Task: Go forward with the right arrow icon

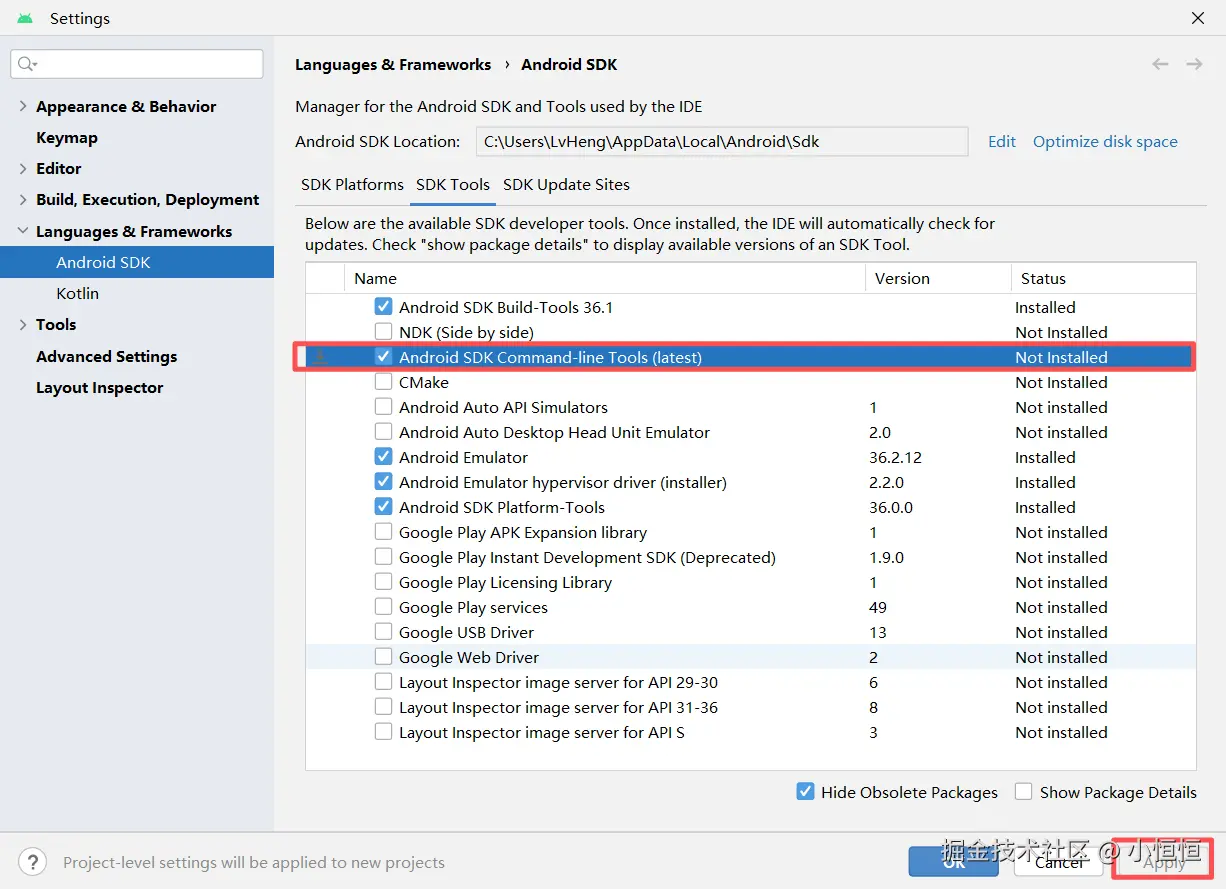Action: (1194, 64)
